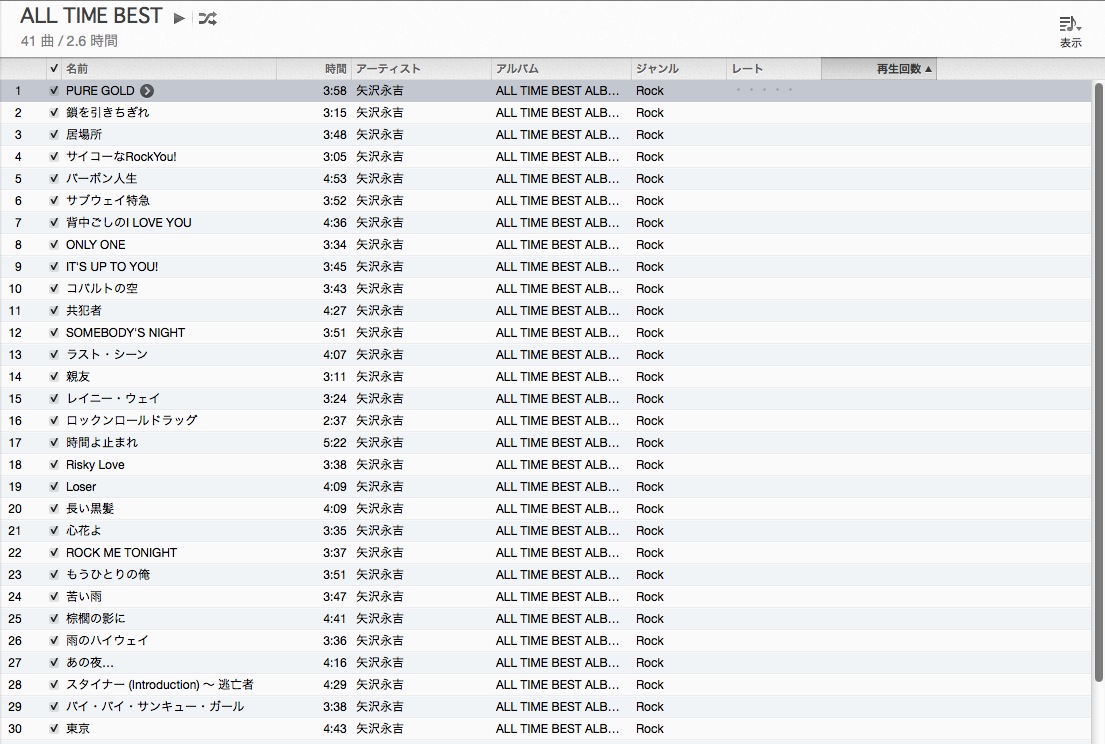Toggle checkbox for サイコーなRockYou!

point(54,156)
